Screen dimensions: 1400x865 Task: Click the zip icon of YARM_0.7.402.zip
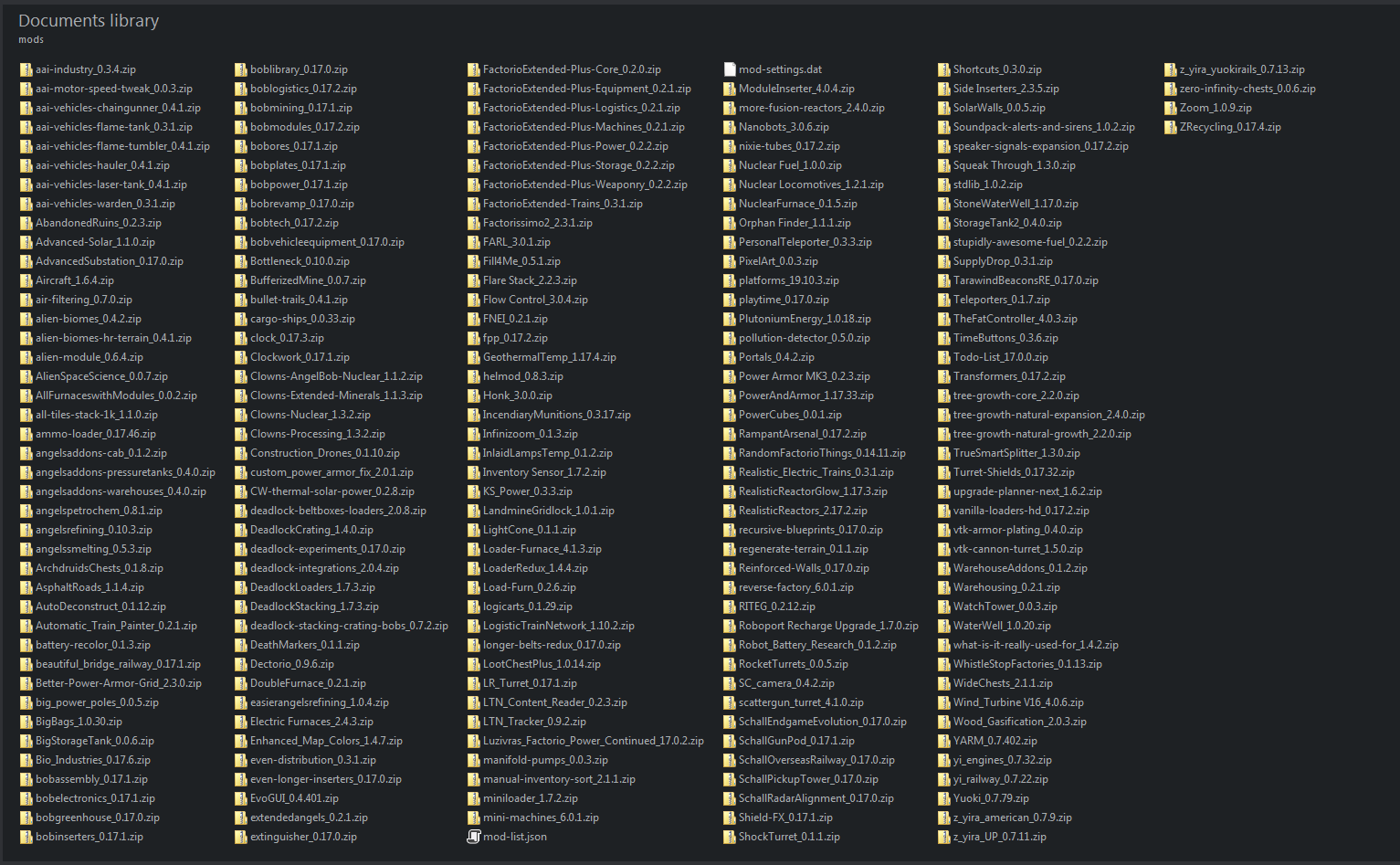pyautogui.click(x=944, y=741)
